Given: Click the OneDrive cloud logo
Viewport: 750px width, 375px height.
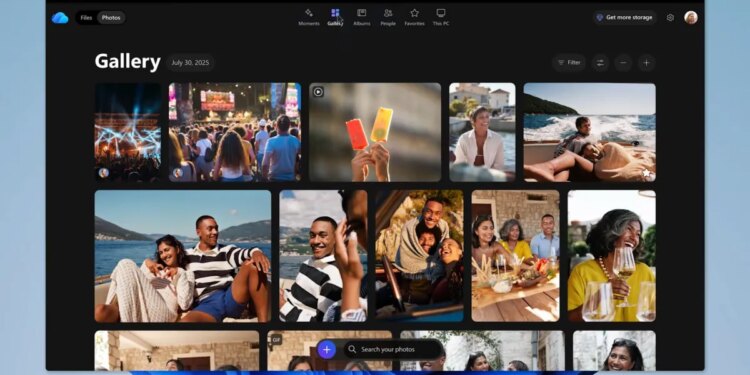Looking at the screenshot, I should coord(60,18).
